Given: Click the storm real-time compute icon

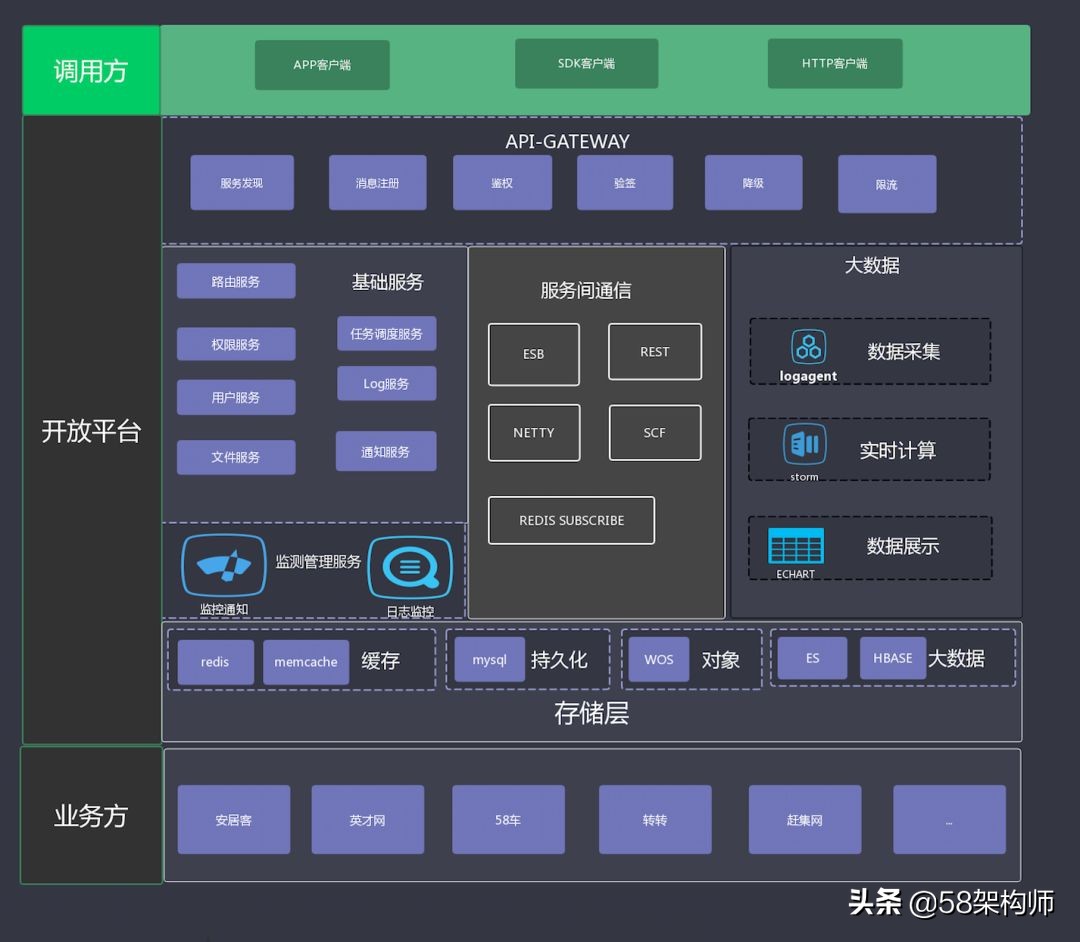Looking at the screenshot, I should pyautogui.click(x=805, y=447).
